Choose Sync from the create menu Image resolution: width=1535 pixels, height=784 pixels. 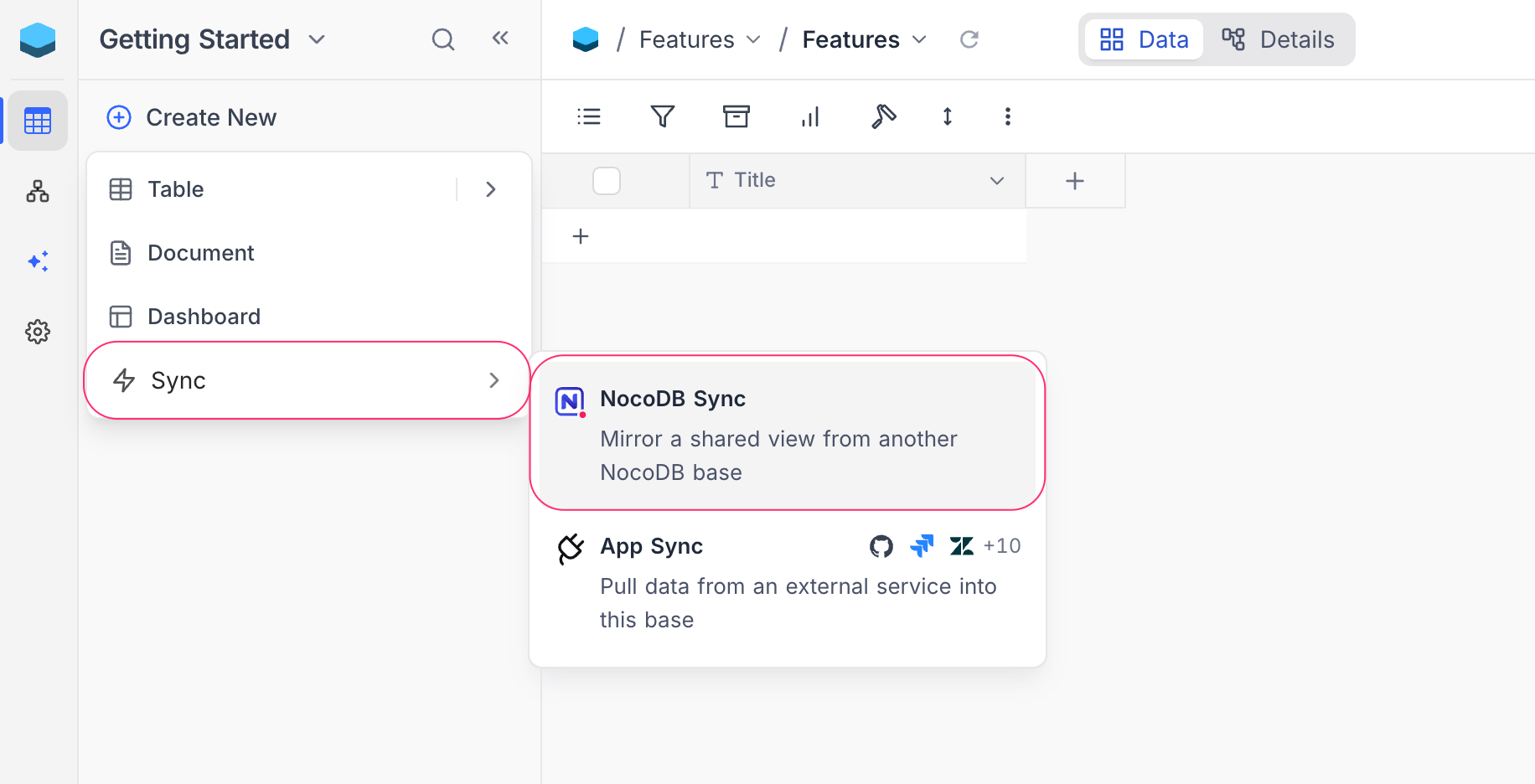pos(308,380)
